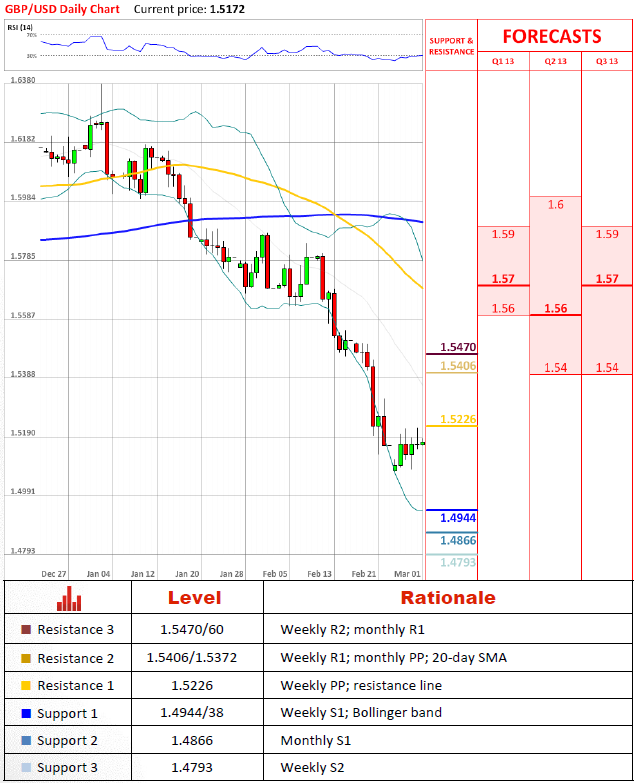Click the red bar chart icon in table header

pyautogui.click(x=68, y=598)
